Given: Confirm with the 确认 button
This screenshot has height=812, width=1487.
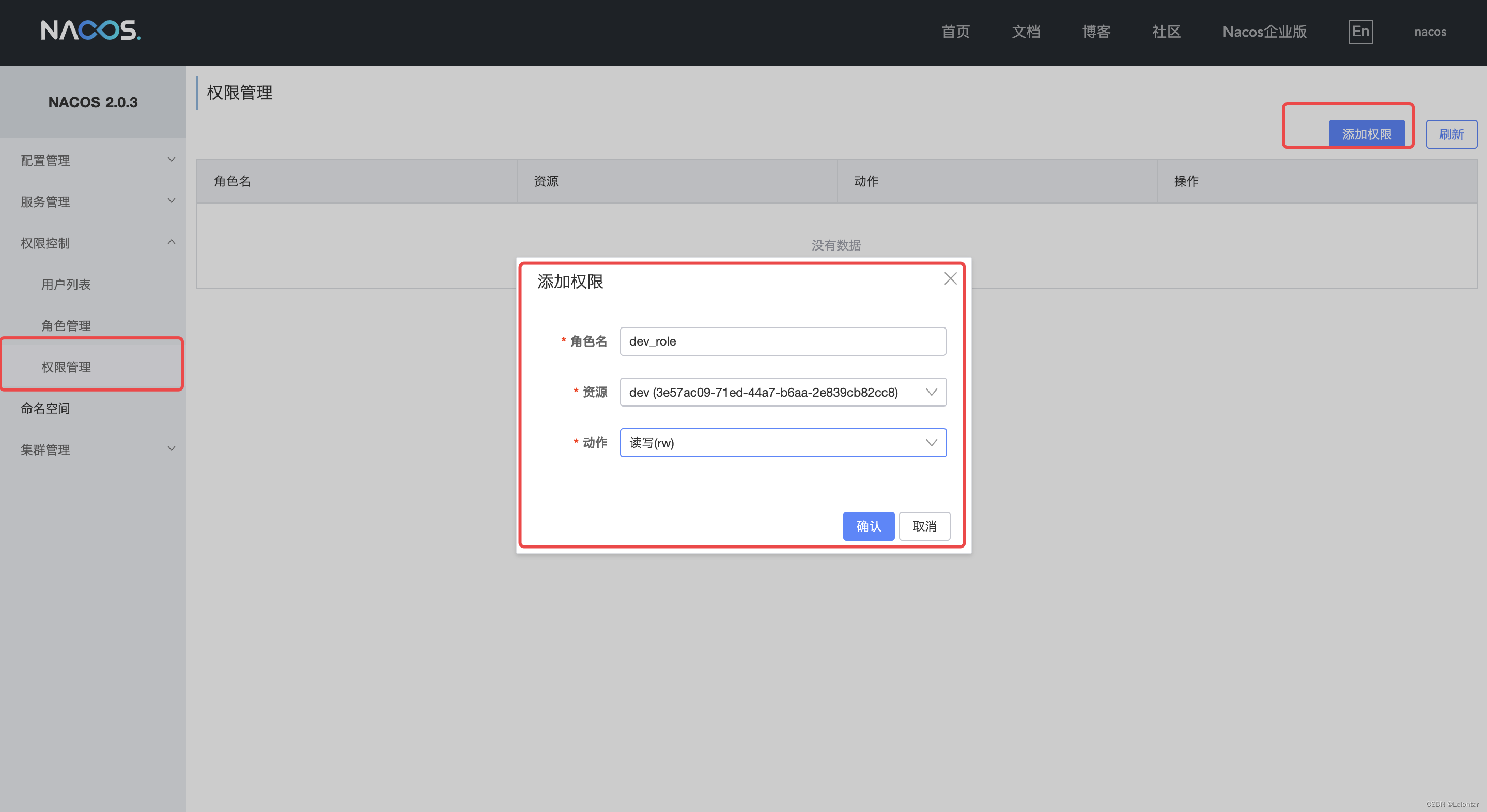Looking at the screenshot, I should [868, 526].
